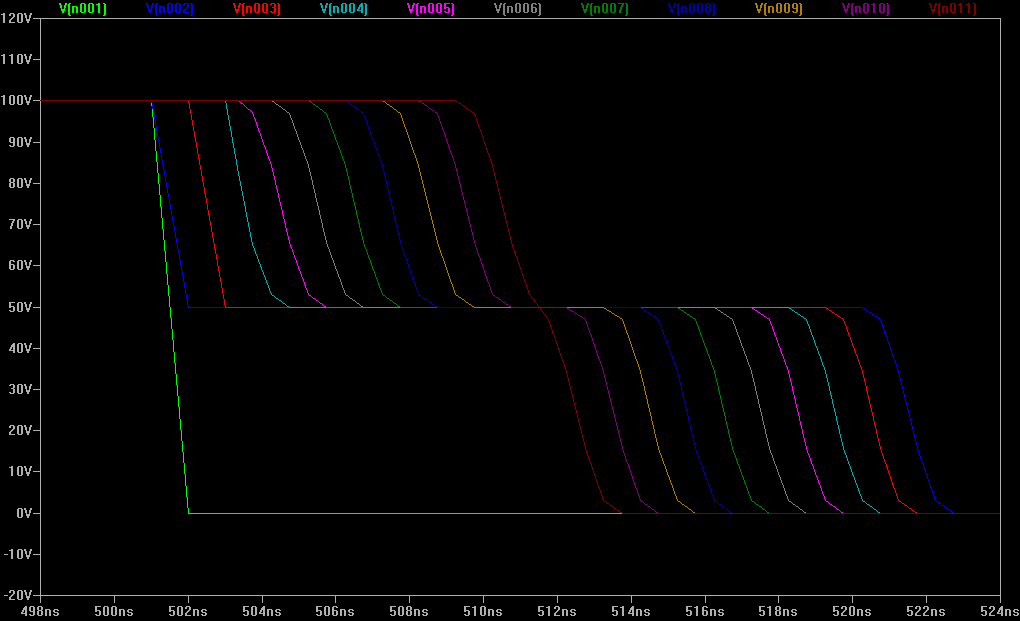
Task: Click the 510ns time axis label
Action: (x=483, y=611)
